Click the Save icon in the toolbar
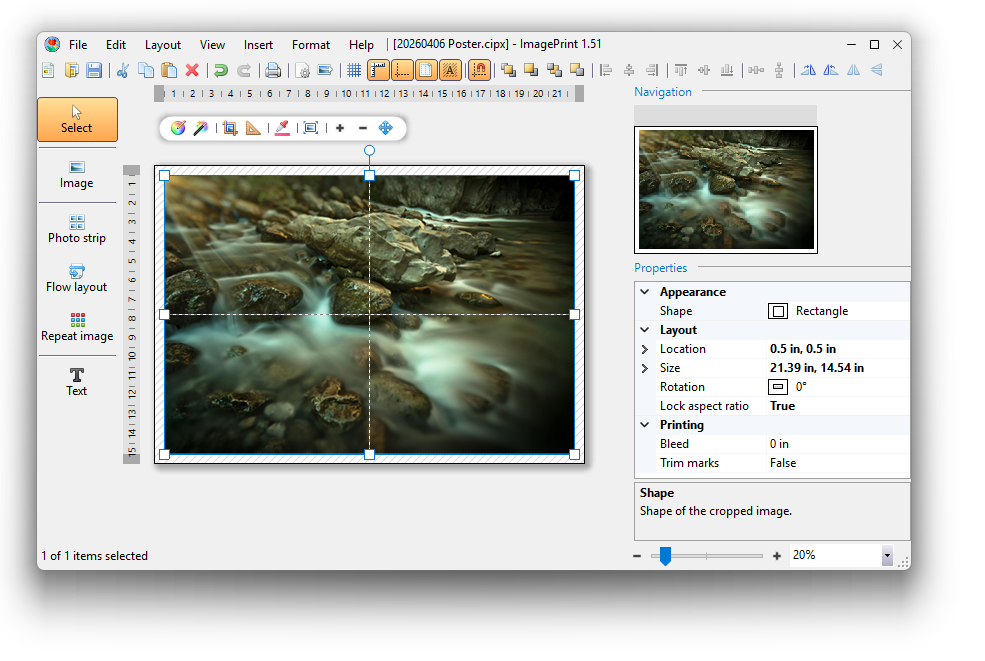The image size is (985, 661). pos(94,70)
